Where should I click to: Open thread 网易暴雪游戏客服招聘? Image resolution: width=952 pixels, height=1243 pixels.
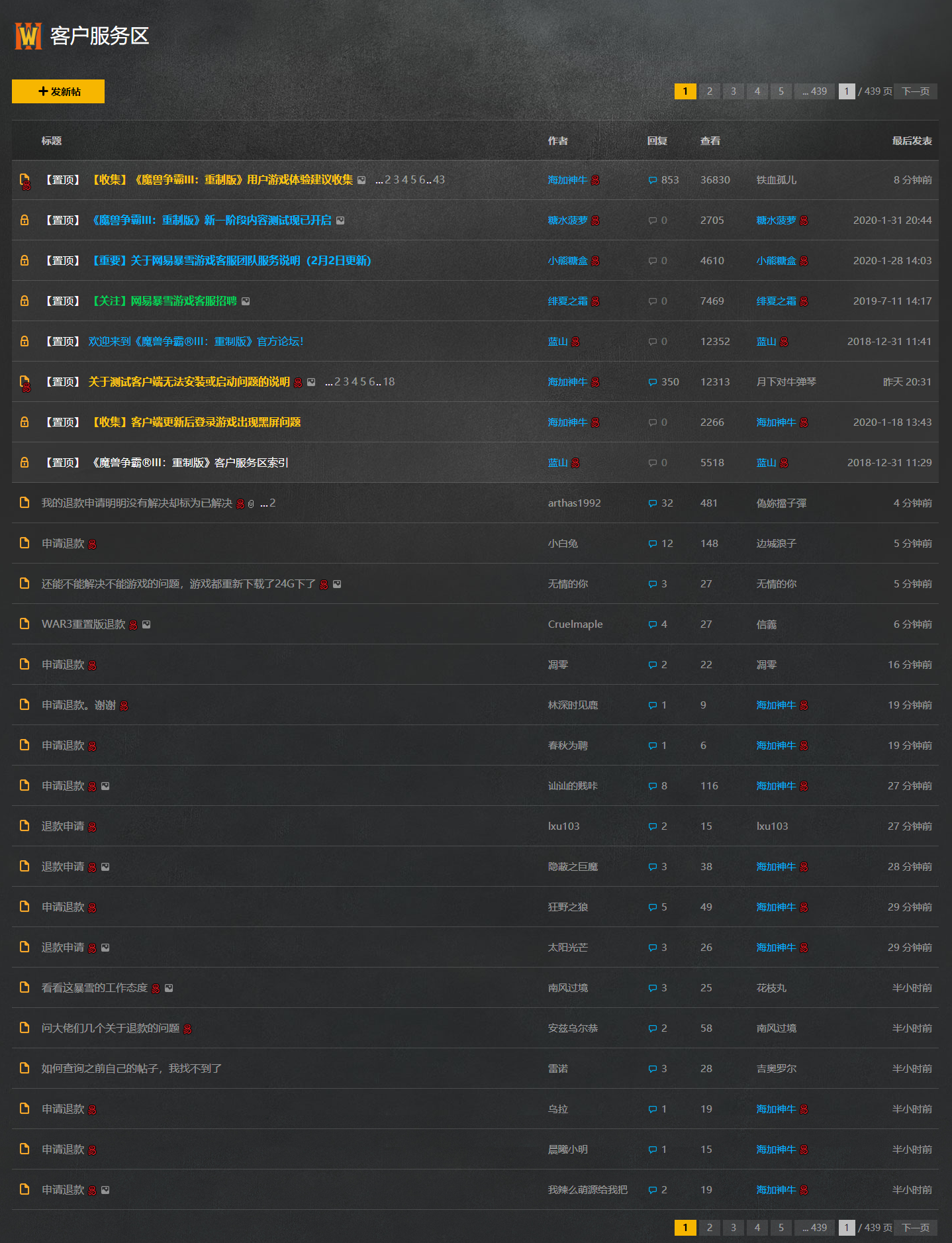point(162,301)
